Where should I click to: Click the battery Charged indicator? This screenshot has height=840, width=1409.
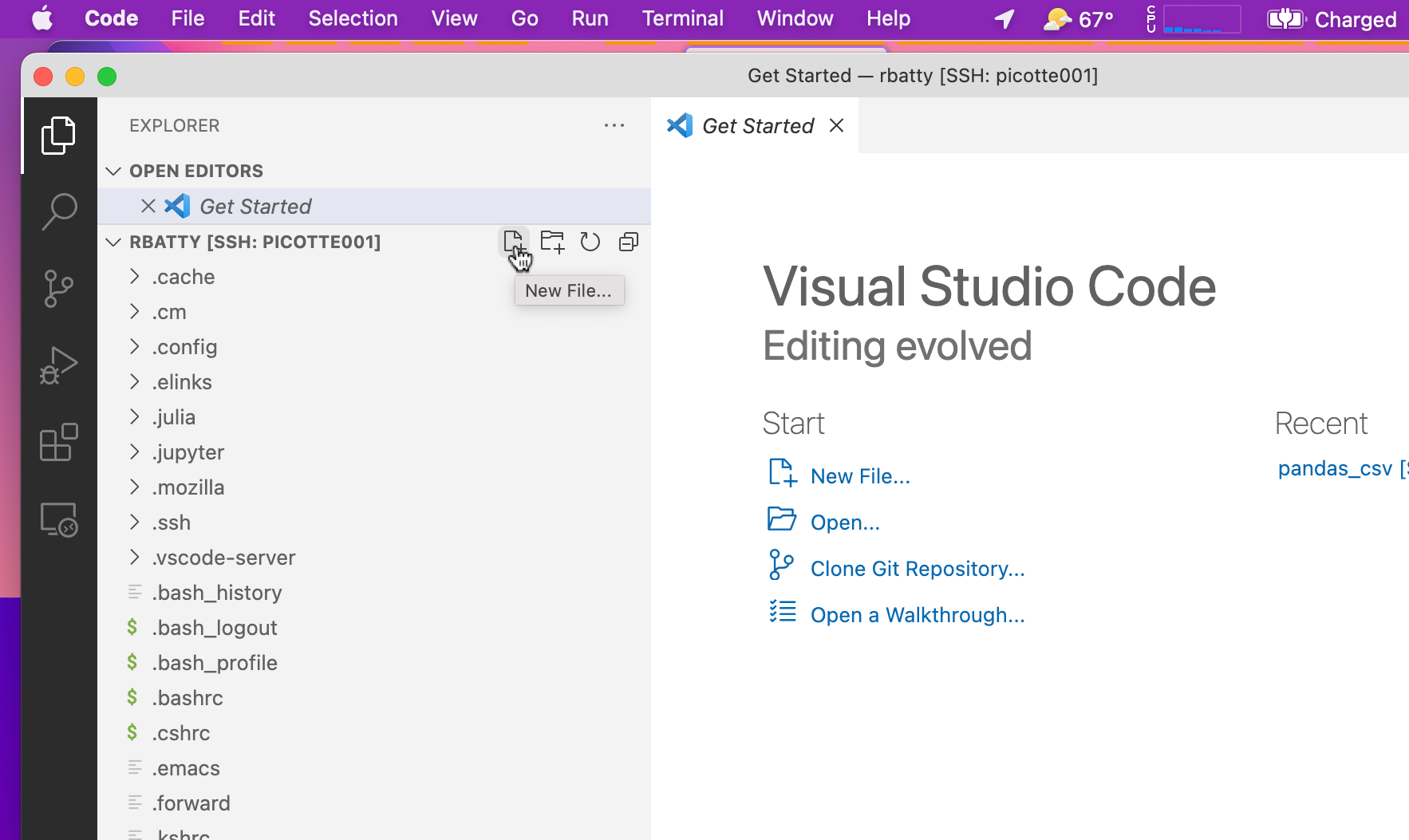point(1332,18)
